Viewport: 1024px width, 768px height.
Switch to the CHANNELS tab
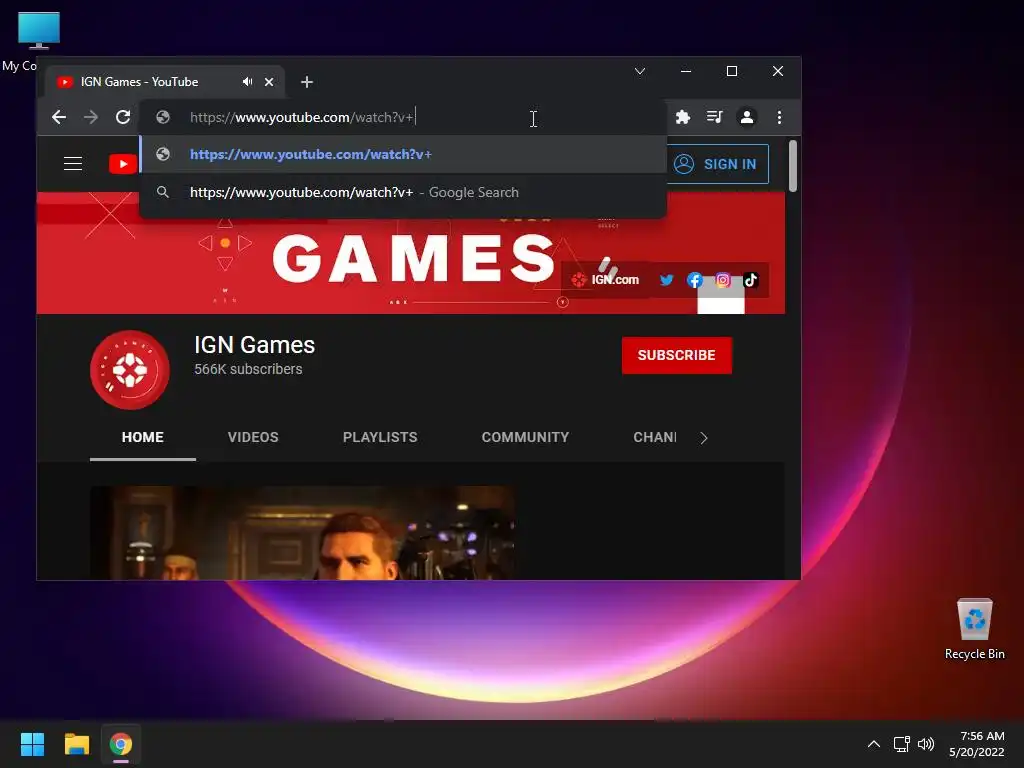[655, 438]
